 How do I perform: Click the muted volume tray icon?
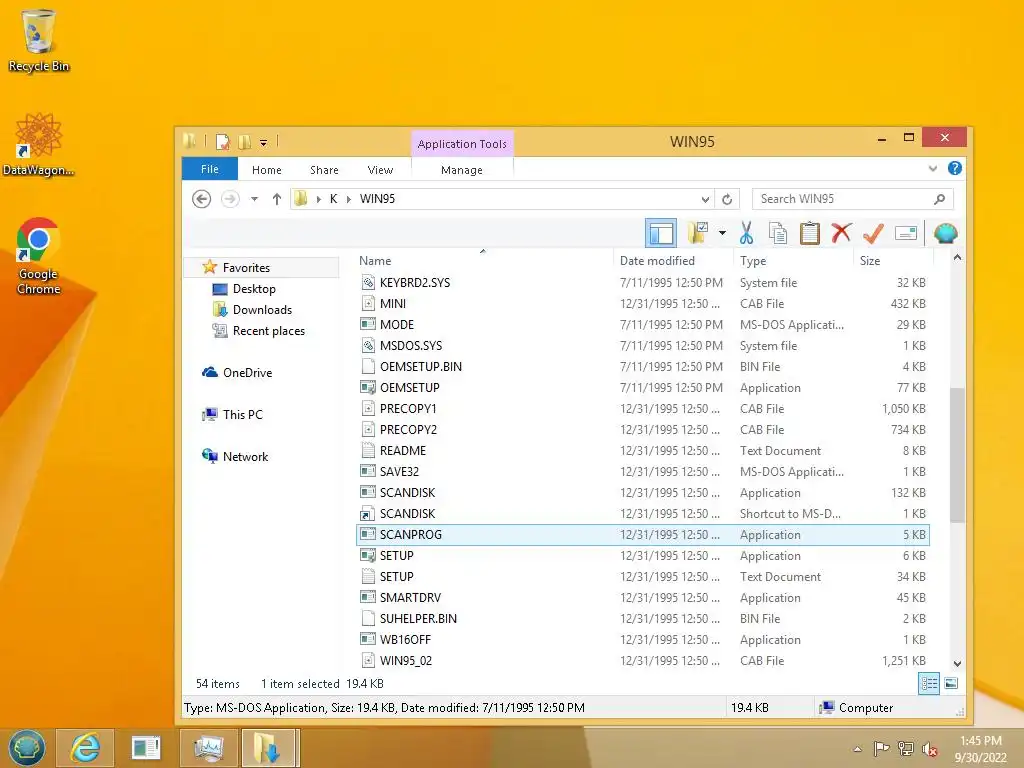point(929,749)
